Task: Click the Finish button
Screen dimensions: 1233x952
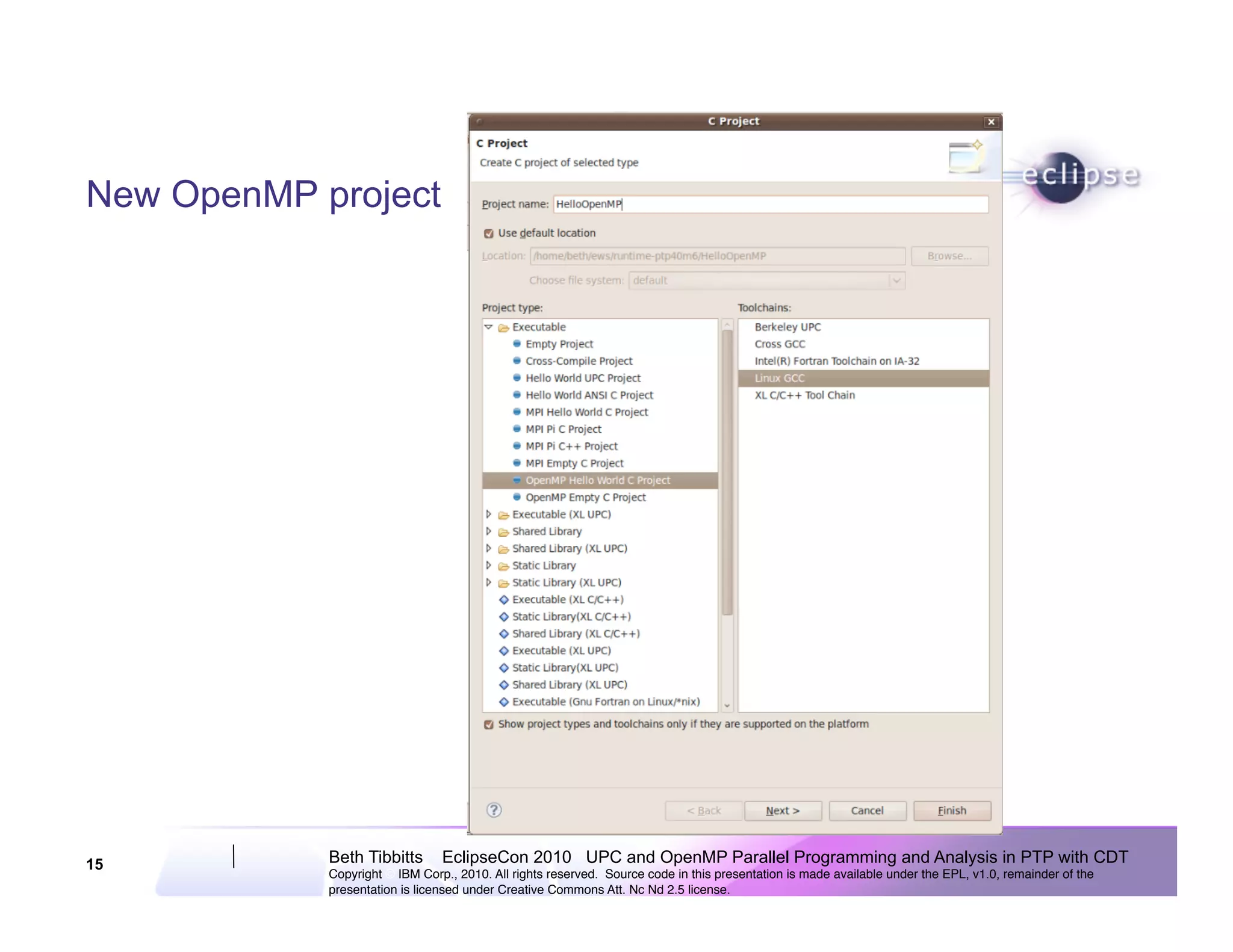Action: (952, 811)
